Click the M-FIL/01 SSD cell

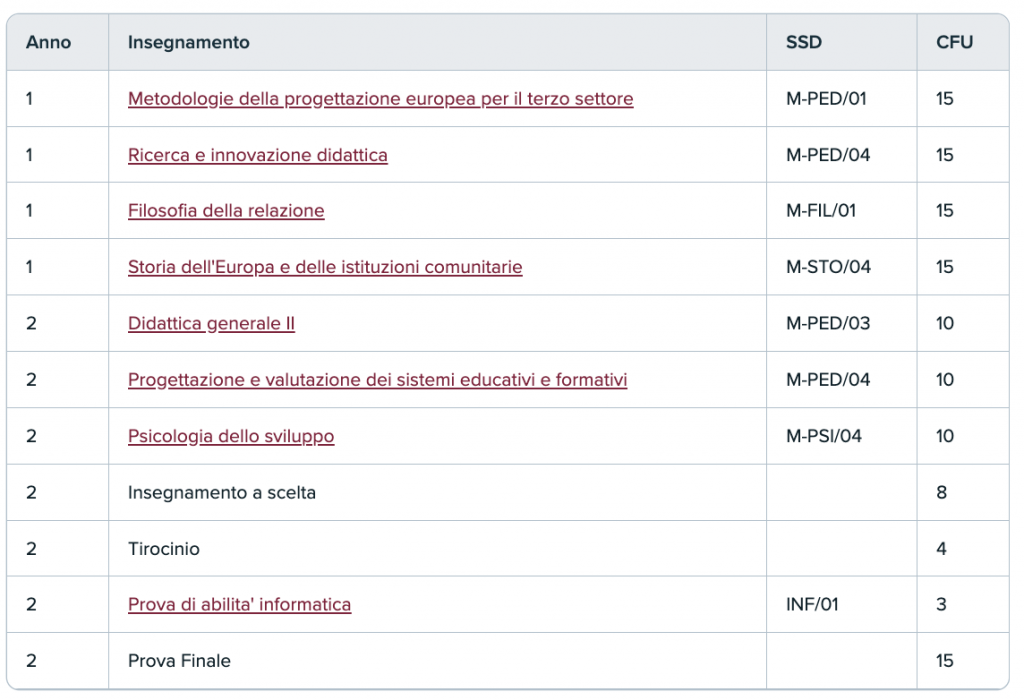coord(821,211)
